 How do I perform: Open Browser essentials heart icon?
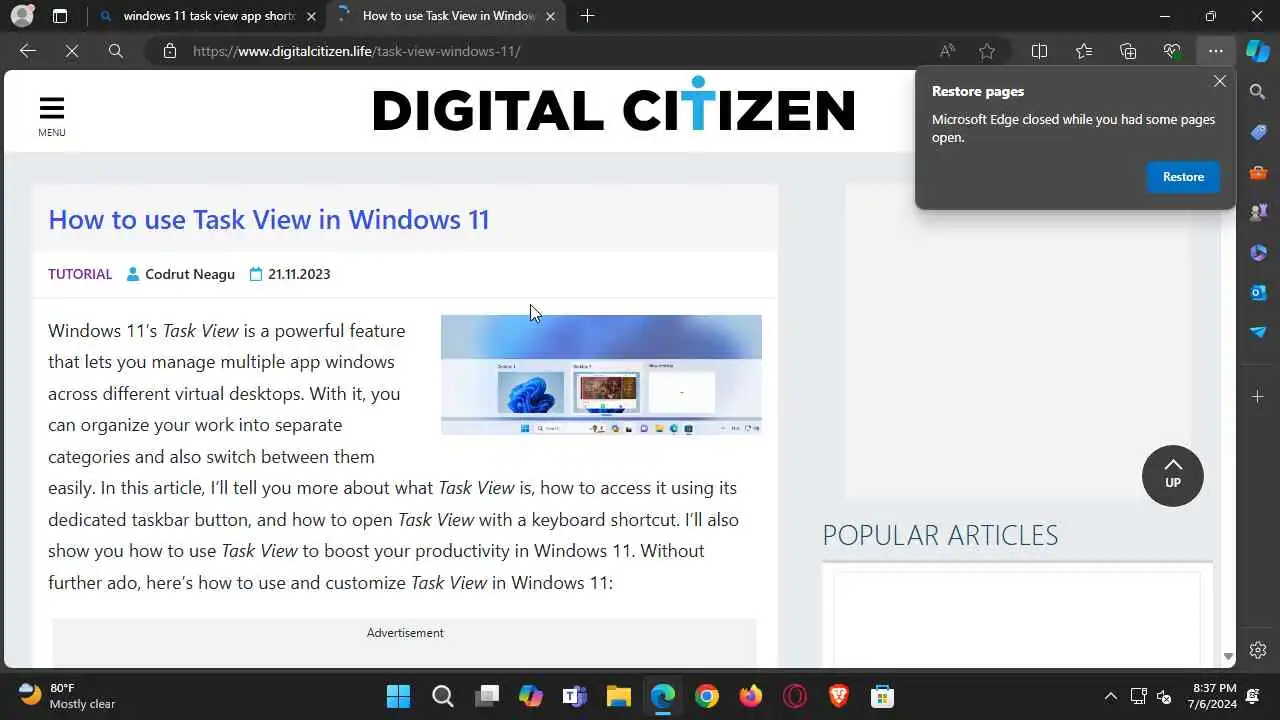1172,51
